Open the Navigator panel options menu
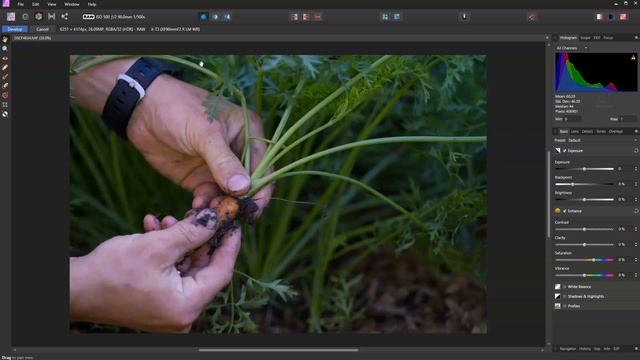 tap(636, 349)
